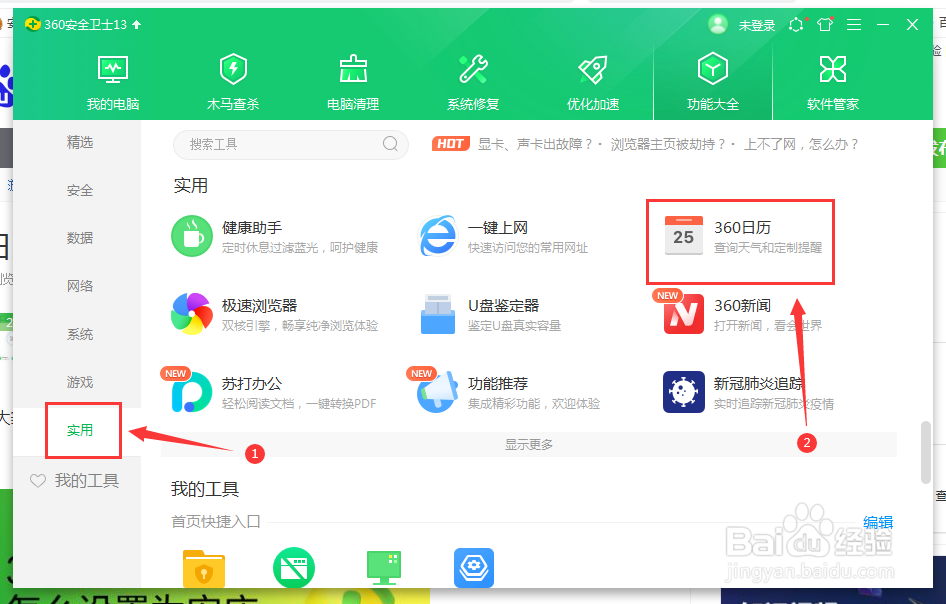Open 电脑清理 broom icon
The image size is (946, 604).
pos(353,69)
